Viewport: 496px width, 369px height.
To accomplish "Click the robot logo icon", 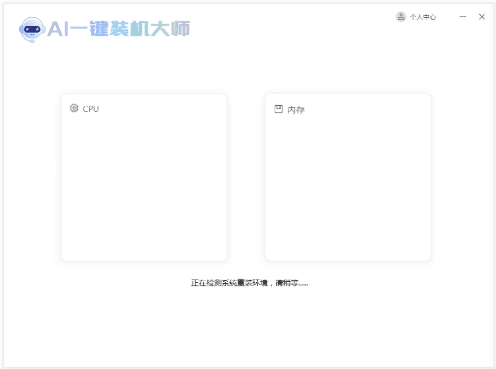I will click(x=32, y=29).
